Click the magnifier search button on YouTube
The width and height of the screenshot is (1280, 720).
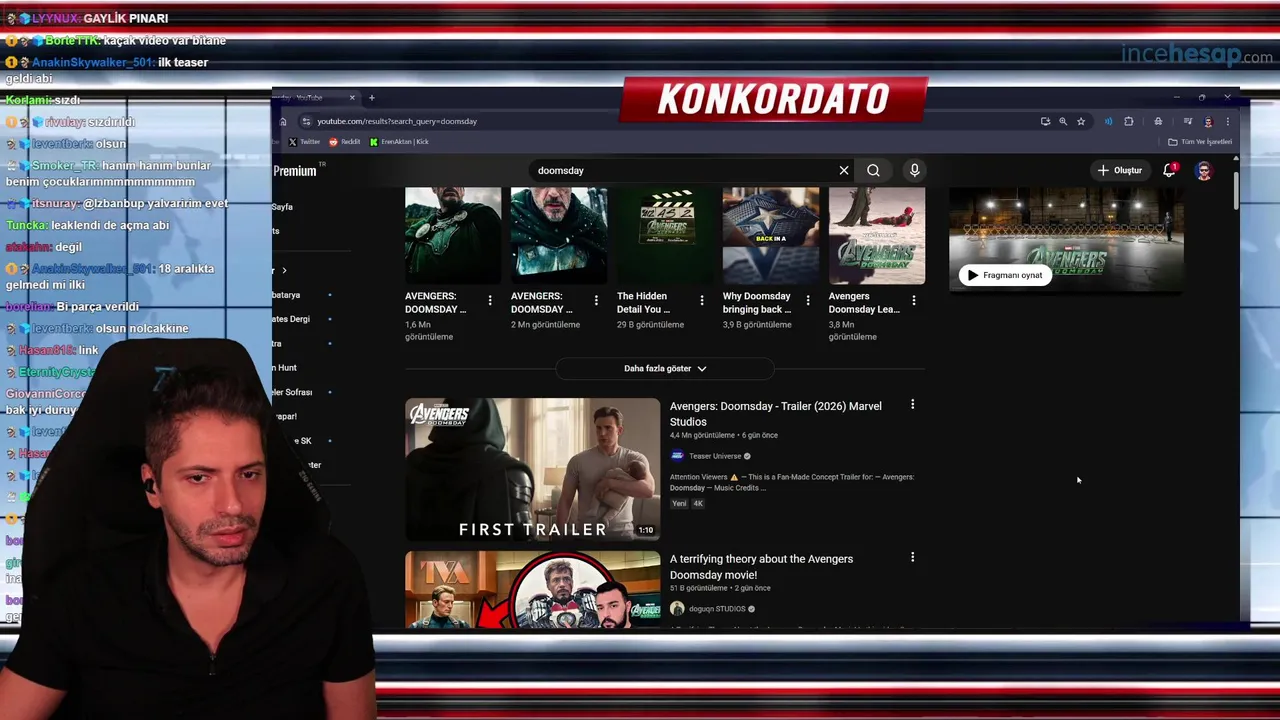click(873, 170)
